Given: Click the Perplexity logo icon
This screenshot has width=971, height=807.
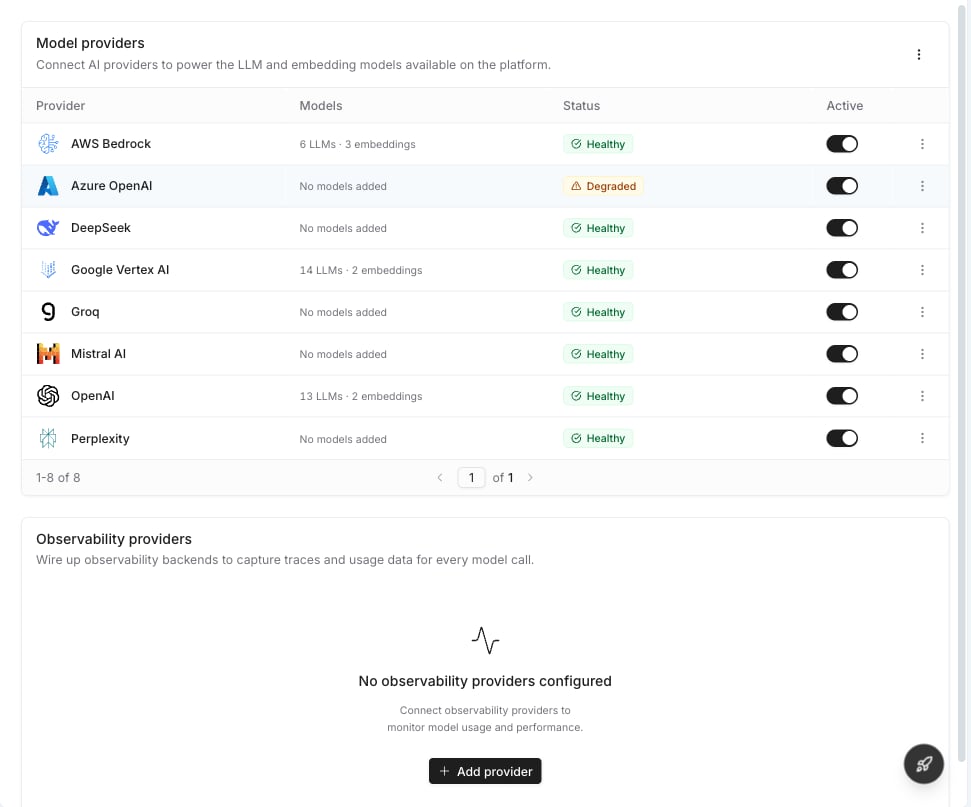Looking at the screenshot, I should [x=48, y=438].
